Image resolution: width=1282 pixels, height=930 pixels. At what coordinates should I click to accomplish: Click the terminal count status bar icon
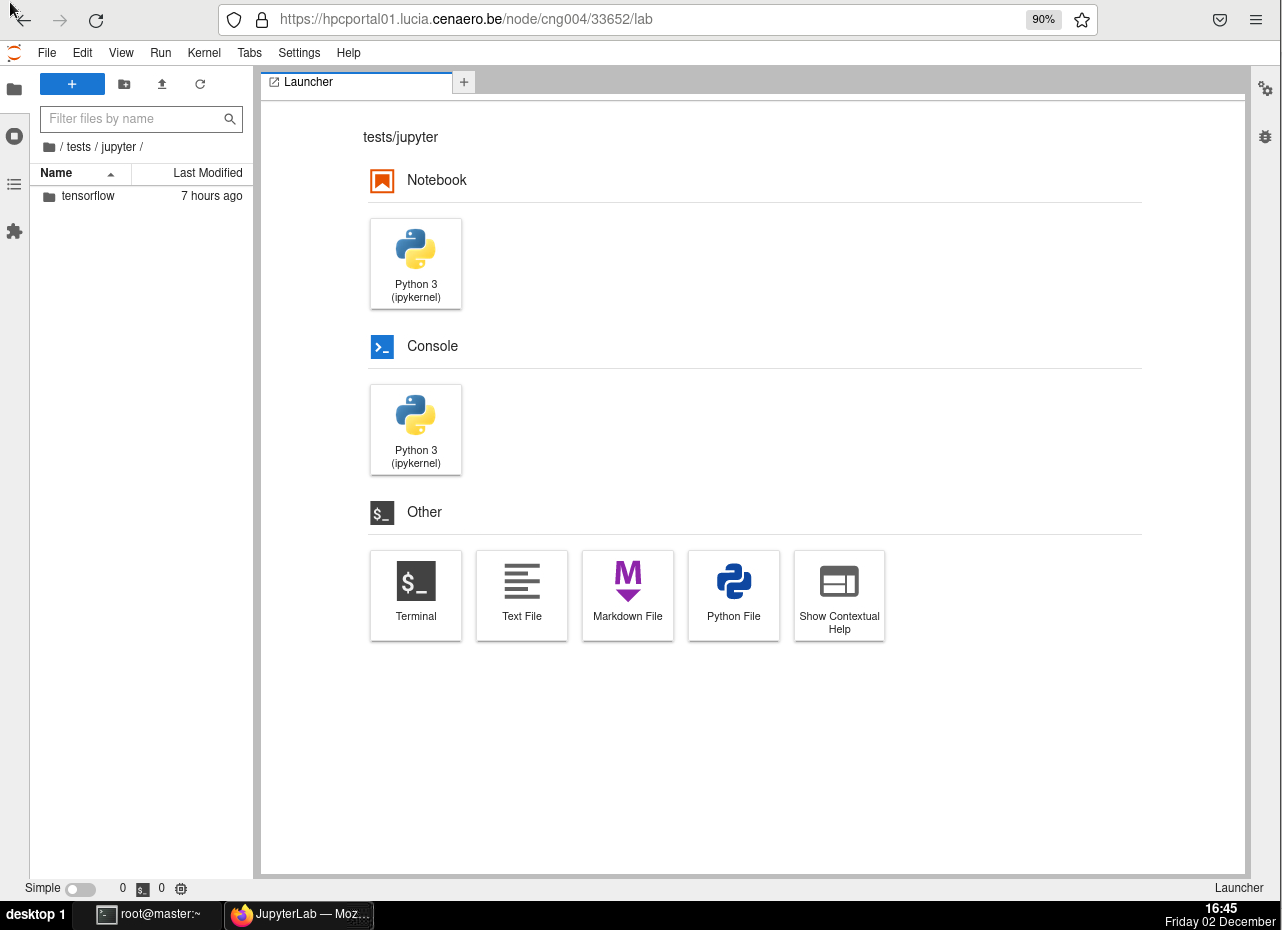click(143, 889)
